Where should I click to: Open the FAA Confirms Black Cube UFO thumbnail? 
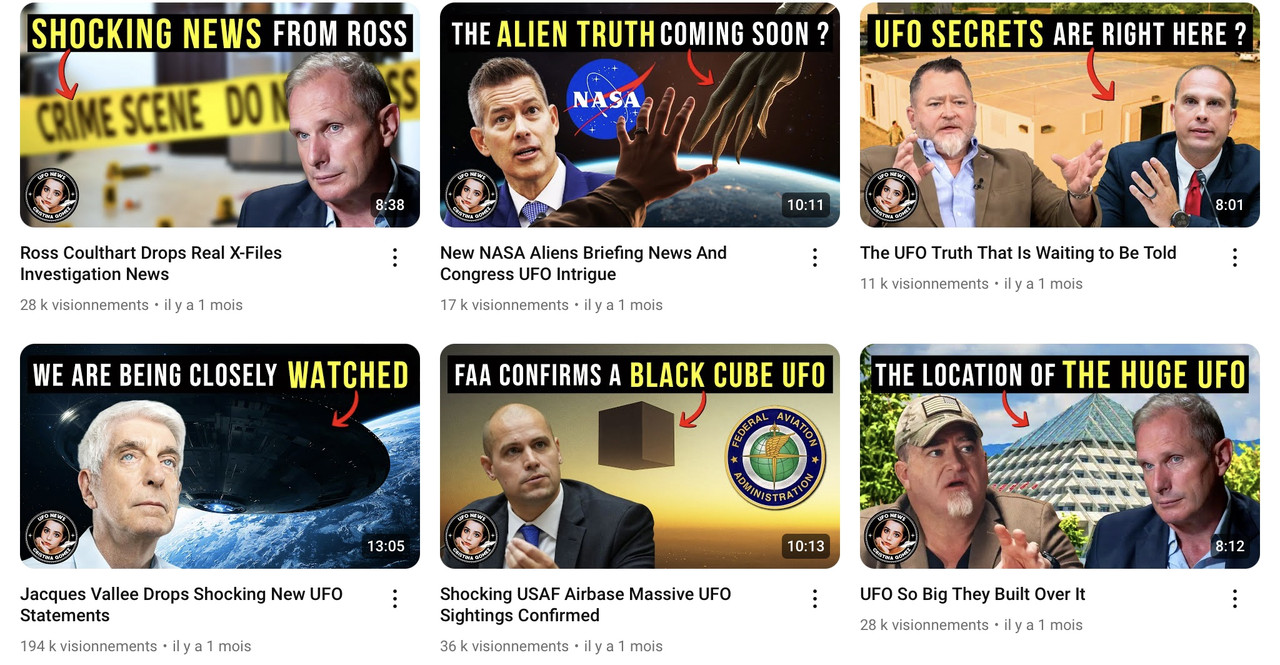click(640, 456)
